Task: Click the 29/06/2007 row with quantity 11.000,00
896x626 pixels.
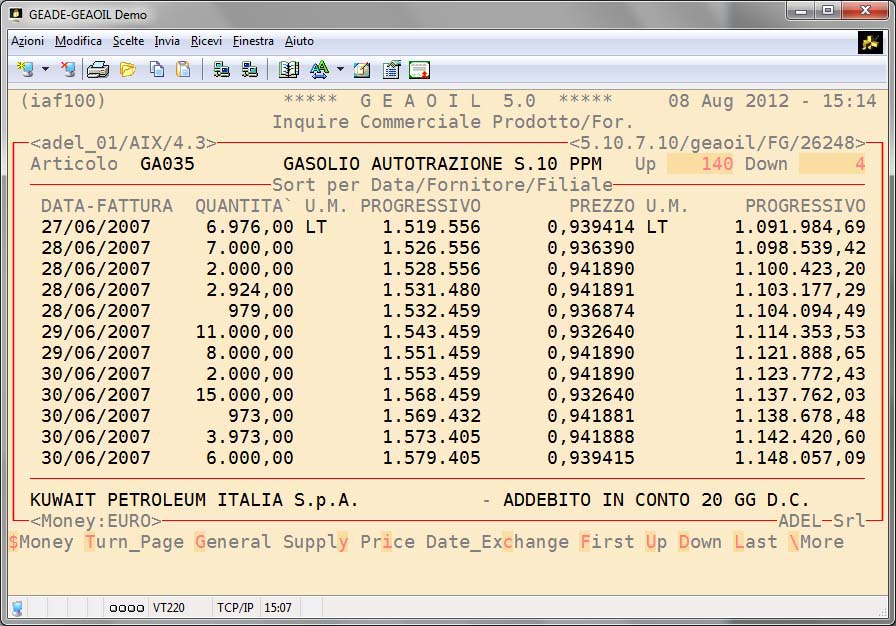Action: click(96, 331)
